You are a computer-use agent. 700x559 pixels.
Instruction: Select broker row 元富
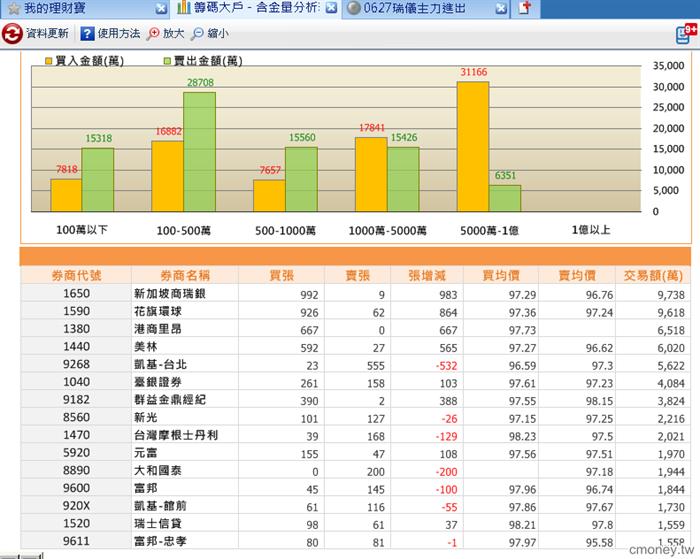[x=355, y=453]
